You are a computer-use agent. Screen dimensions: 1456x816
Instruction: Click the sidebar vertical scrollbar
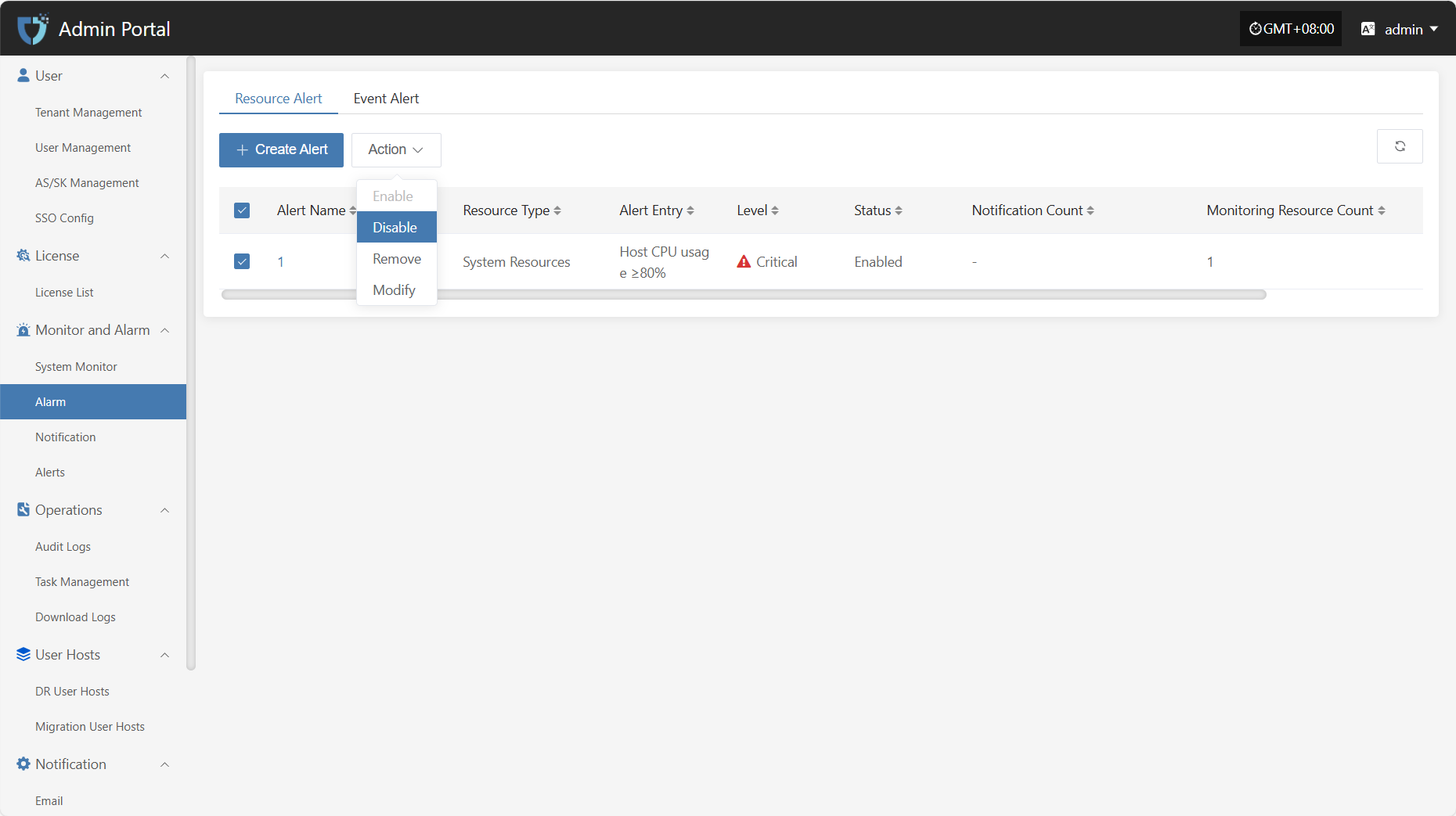click(191, 363)
